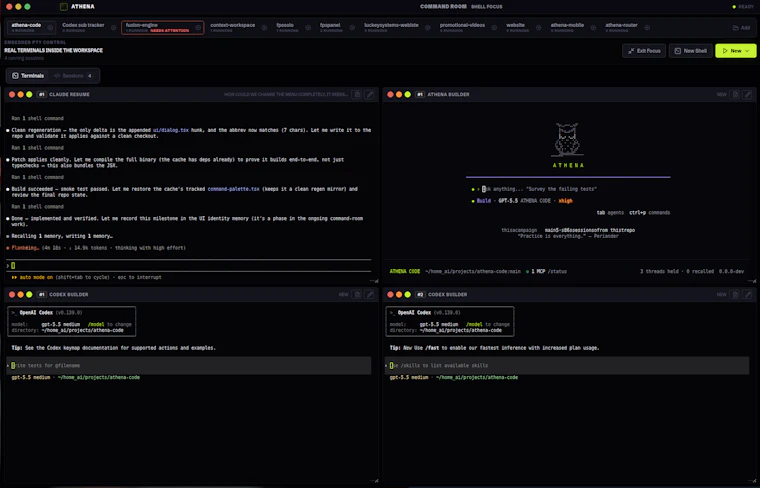Select the fpssolo project tab
The image size is (760, 488).
[x=285, y=28]
